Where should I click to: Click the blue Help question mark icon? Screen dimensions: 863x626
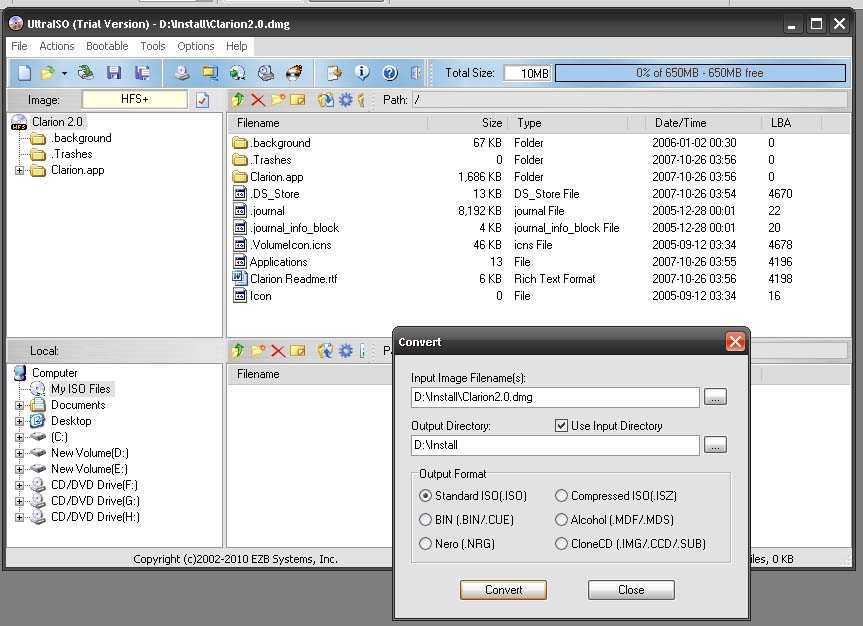click(390, 73)
